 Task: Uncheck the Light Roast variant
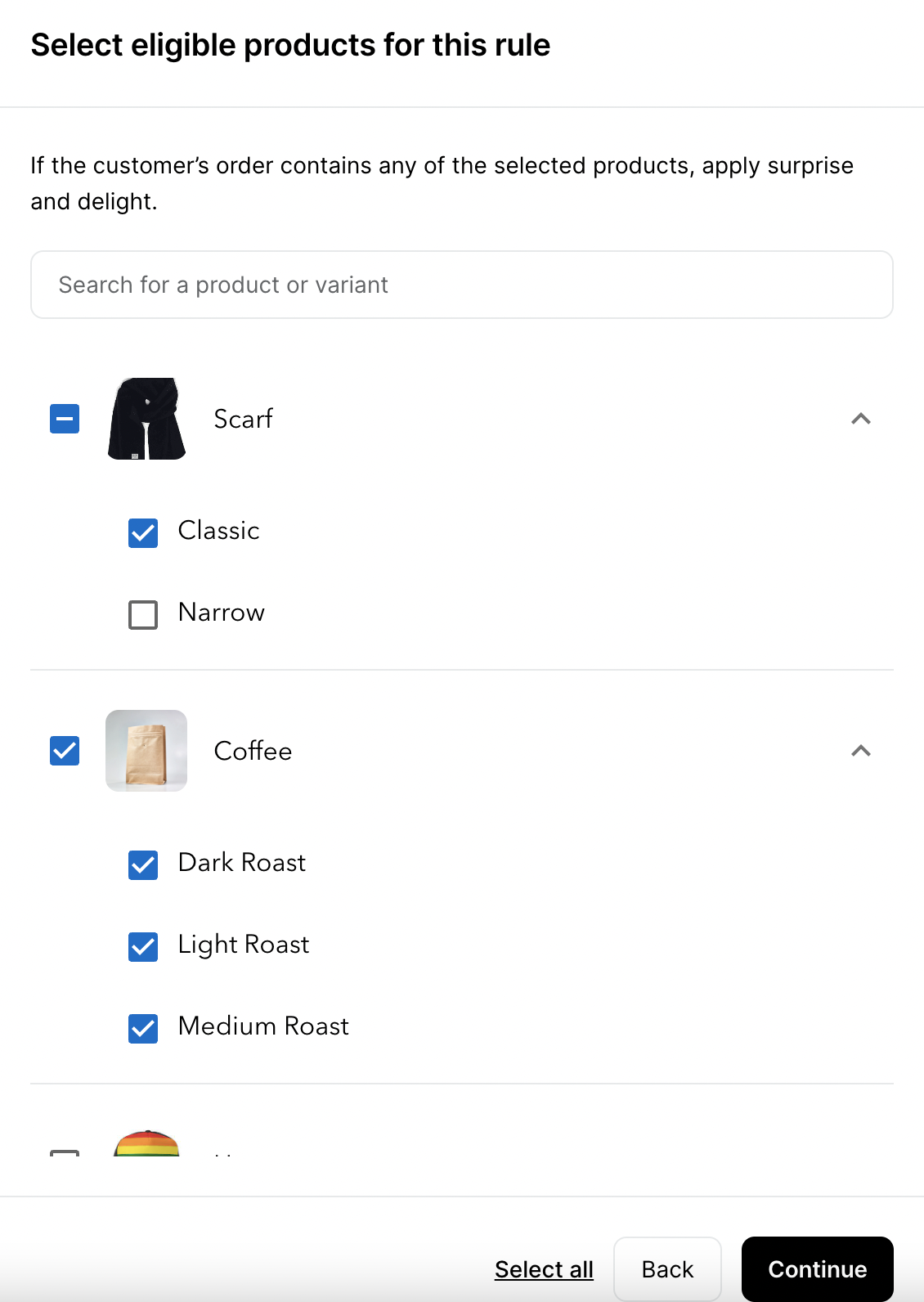pos(143,946)
